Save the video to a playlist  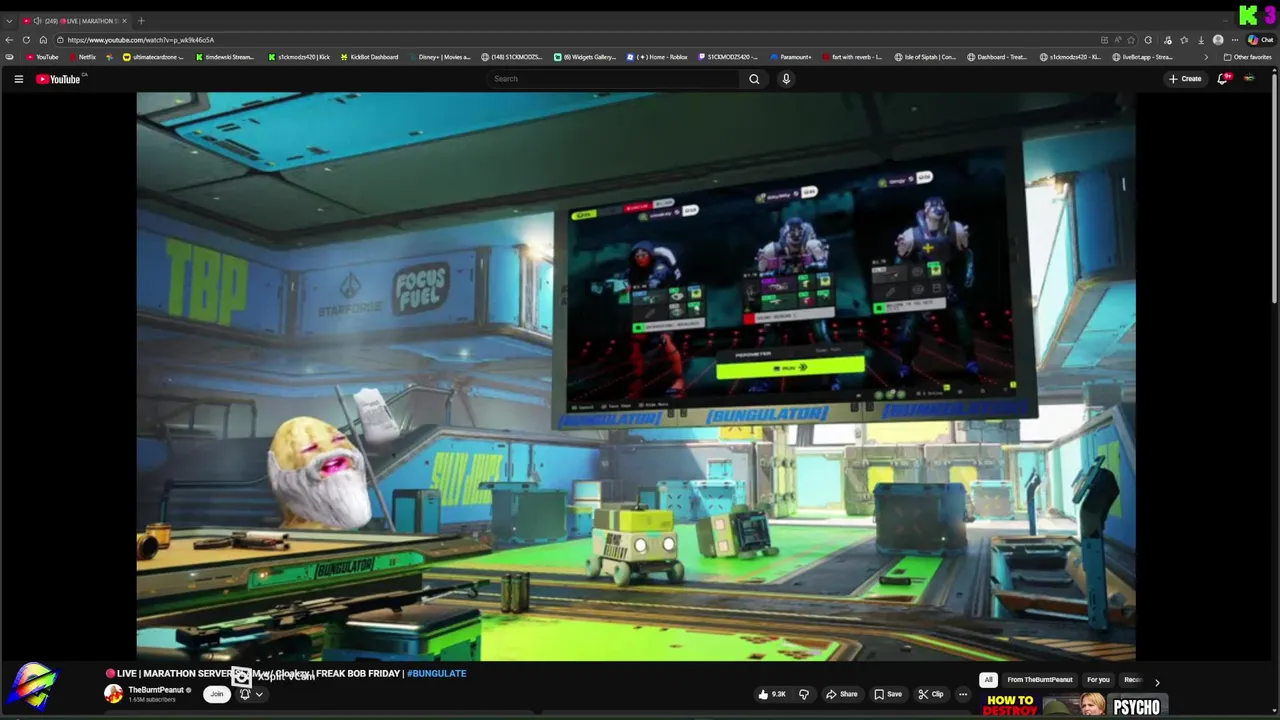point(888,694)
